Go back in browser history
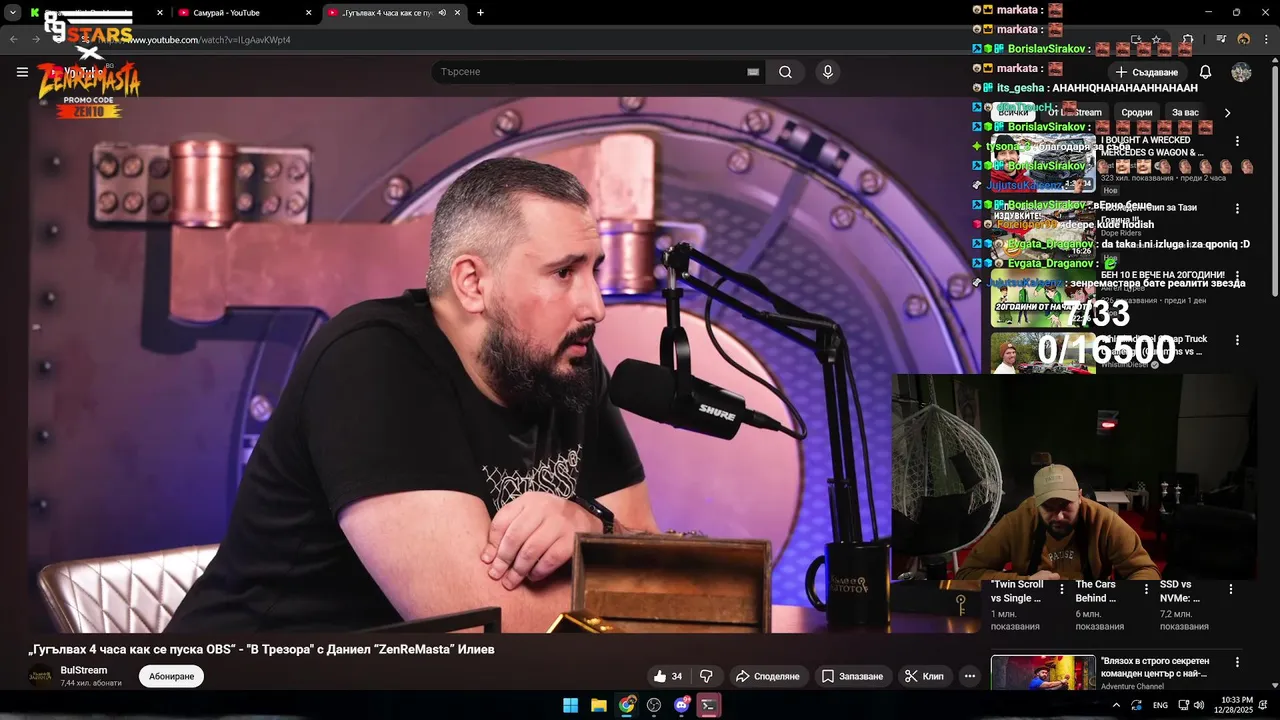The height and width of the screenshot is (720, 1280). coord(14,39)
